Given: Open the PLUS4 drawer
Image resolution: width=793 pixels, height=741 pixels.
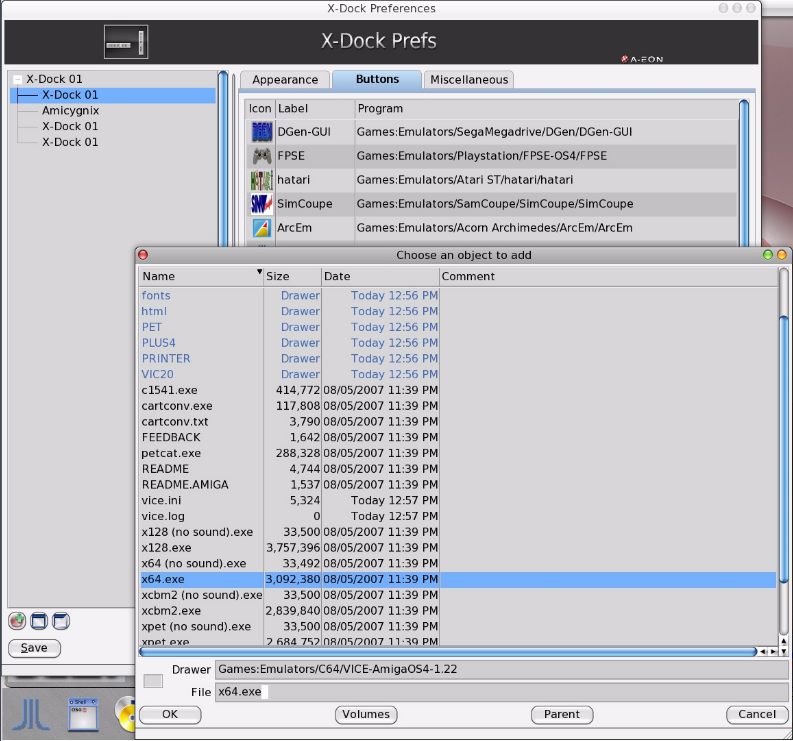Looking at the screenshot, I should pos(158,343).
